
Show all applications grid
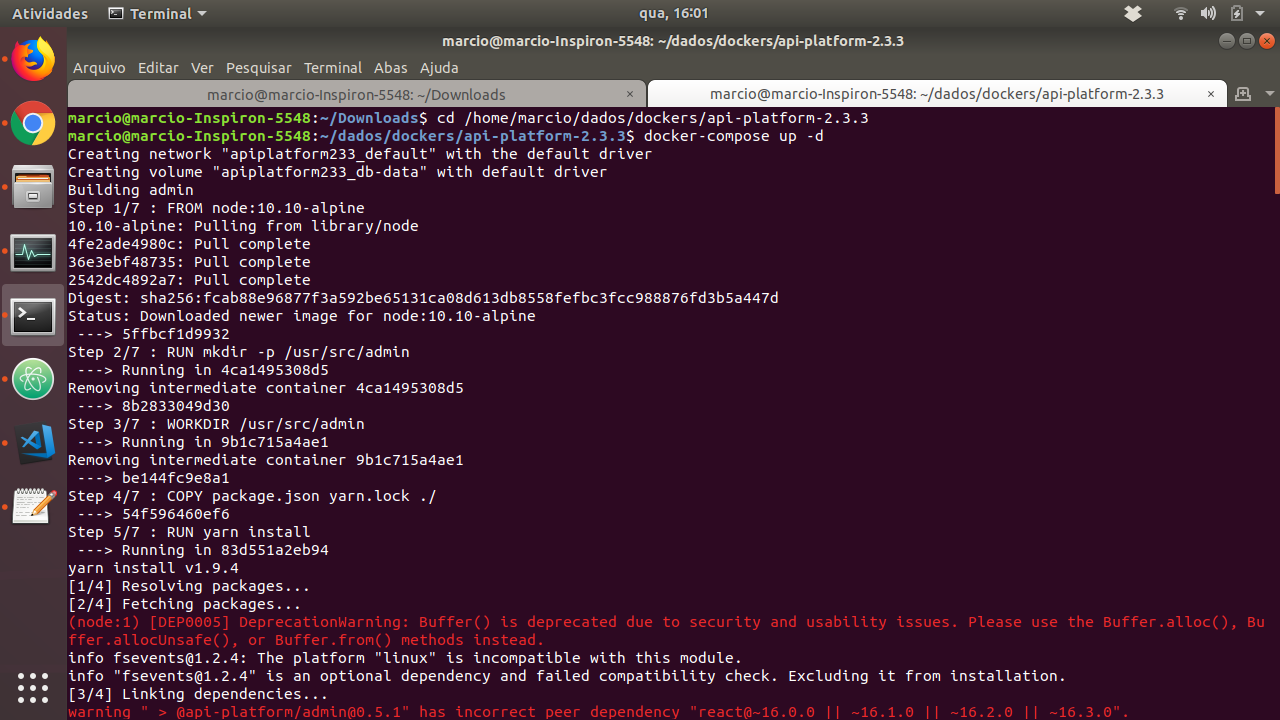(33, 687)
